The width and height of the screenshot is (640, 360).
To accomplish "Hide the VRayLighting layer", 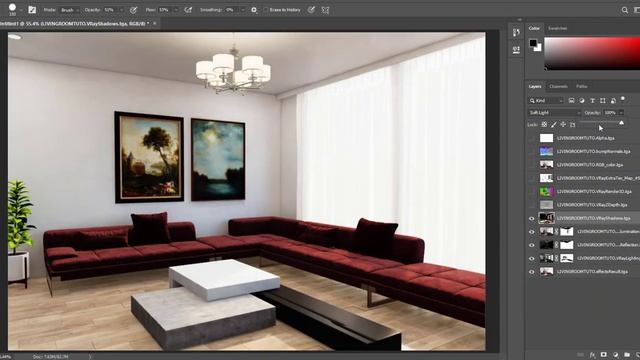I will (531, 258).
